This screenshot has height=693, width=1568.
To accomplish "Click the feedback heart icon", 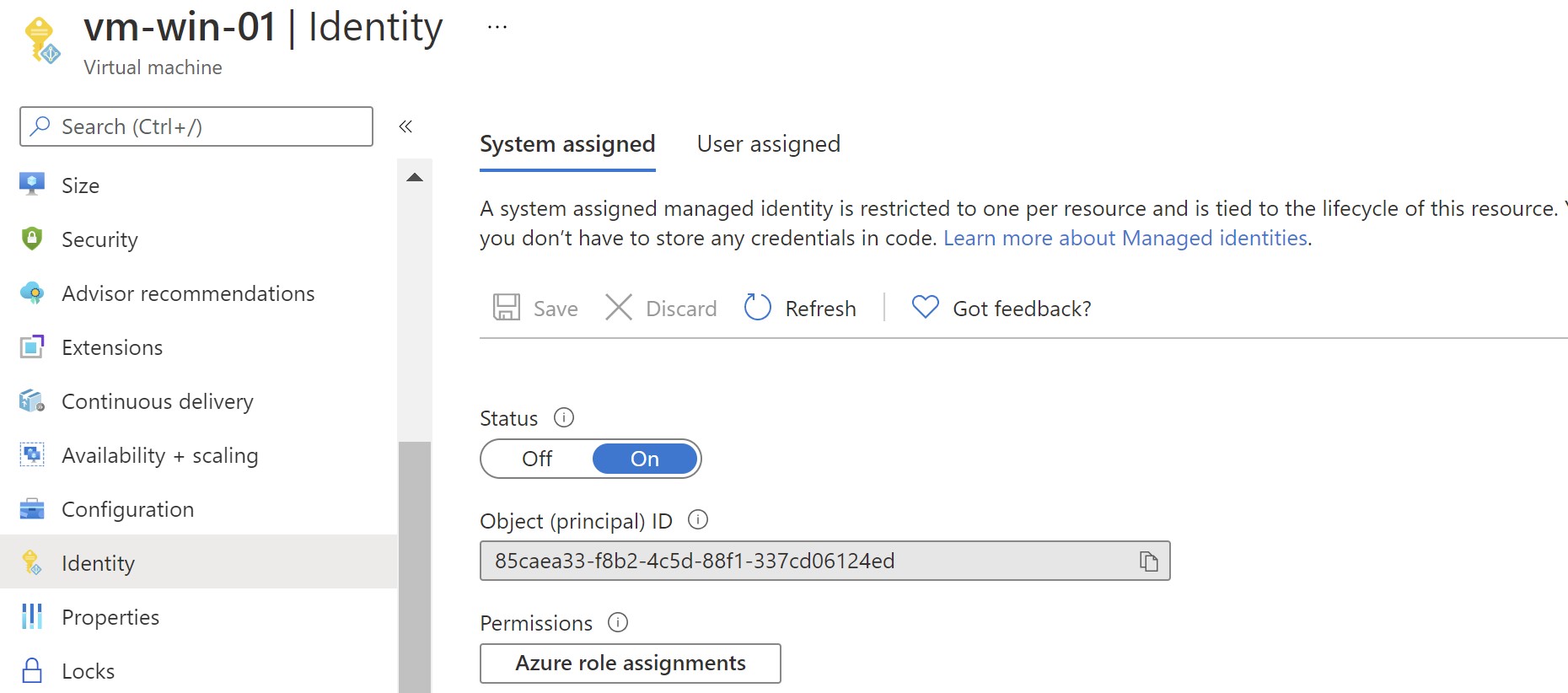I will [x=925, y=307].
